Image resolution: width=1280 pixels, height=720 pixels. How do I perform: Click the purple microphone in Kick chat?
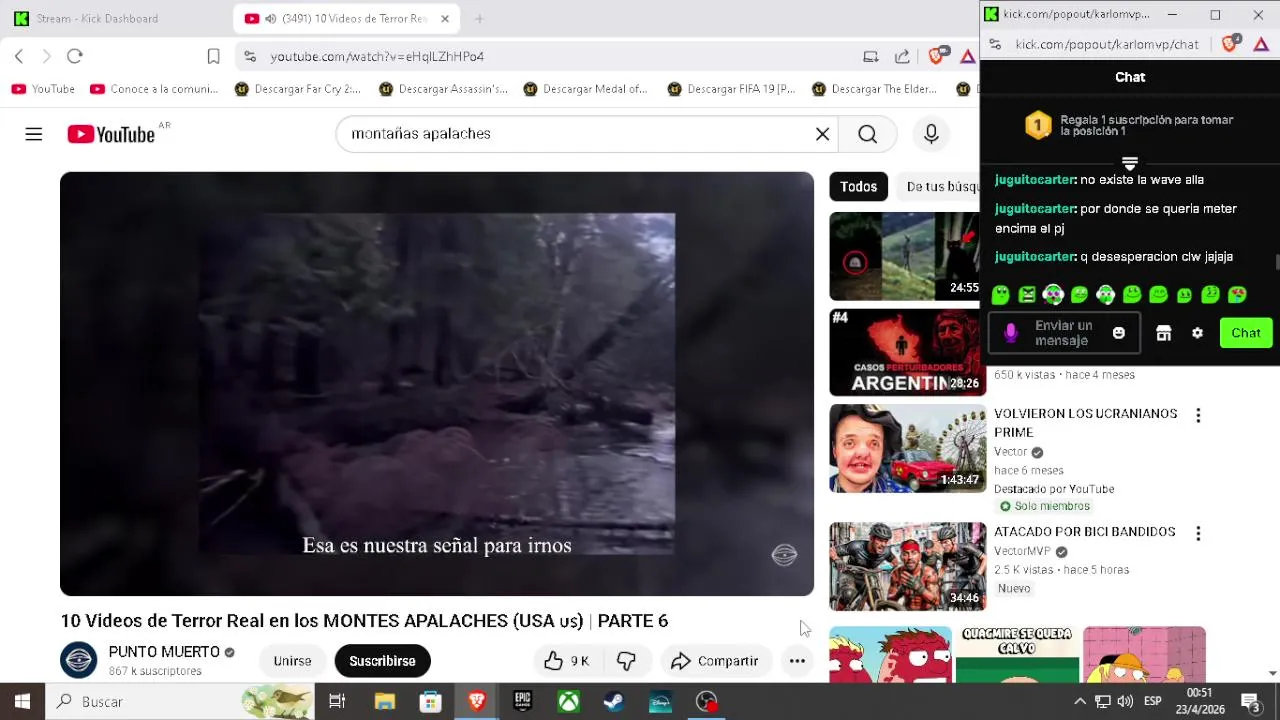(x=1010, y=333)
